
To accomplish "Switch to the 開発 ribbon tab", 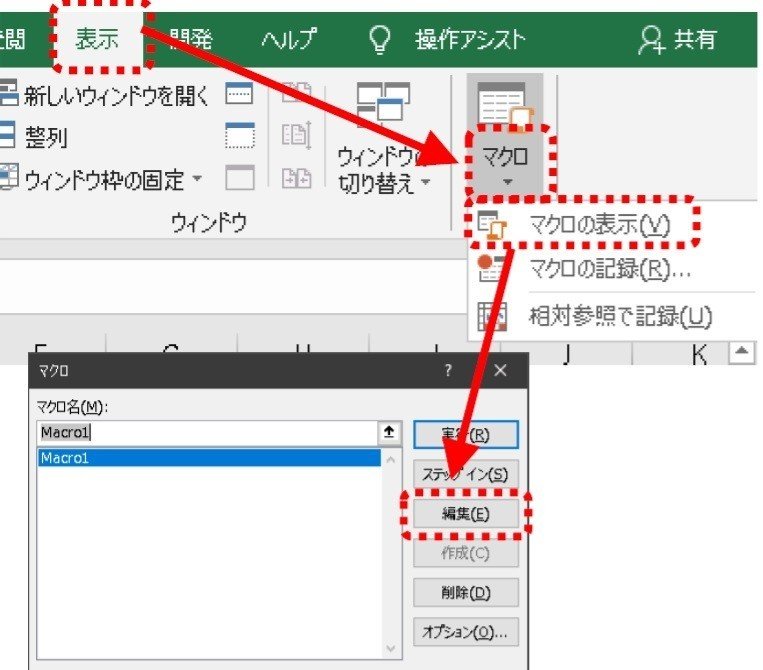I will tap(191, 39).
